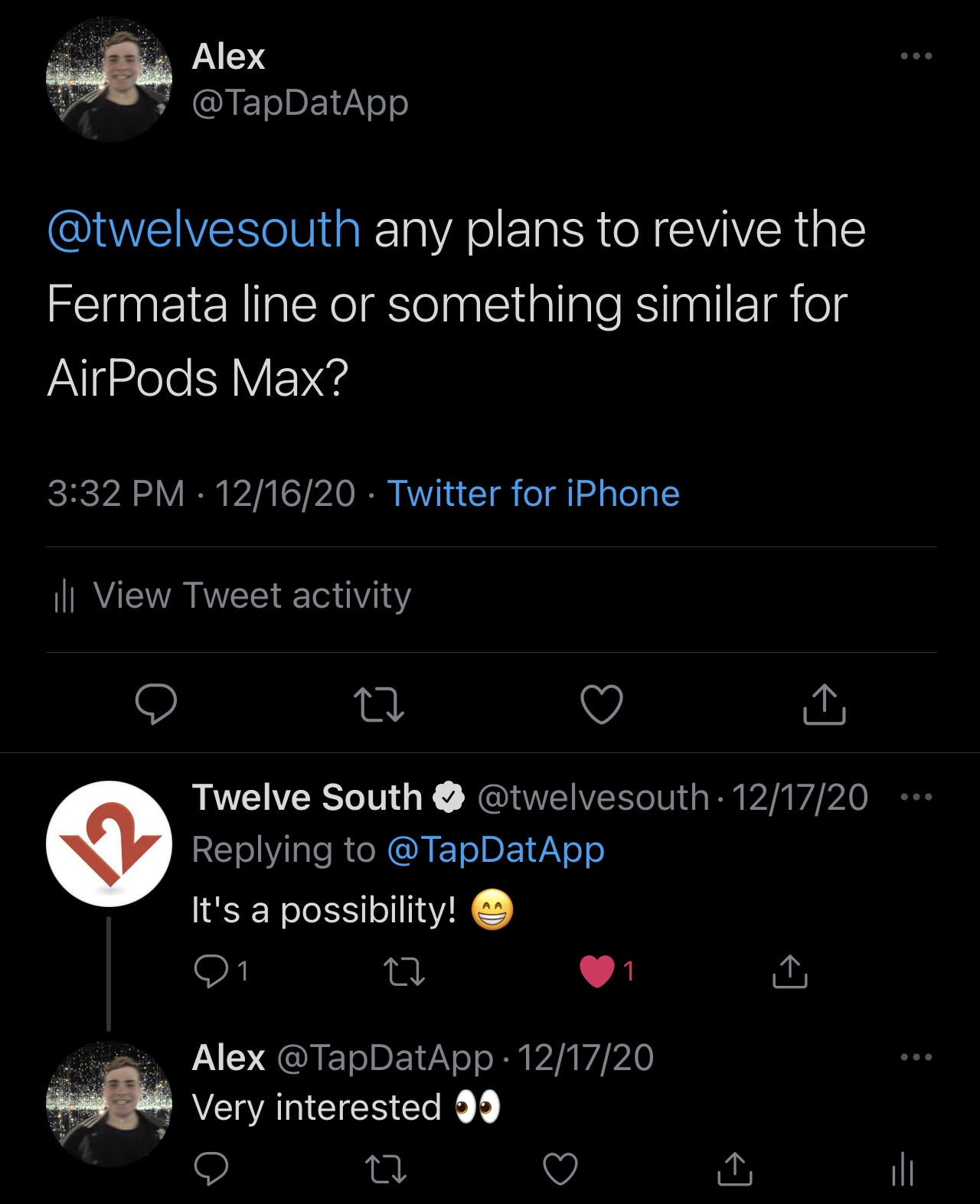Reply to Alex's main tweet
This screenshot has height=1204, width=980.
[155, 703]
